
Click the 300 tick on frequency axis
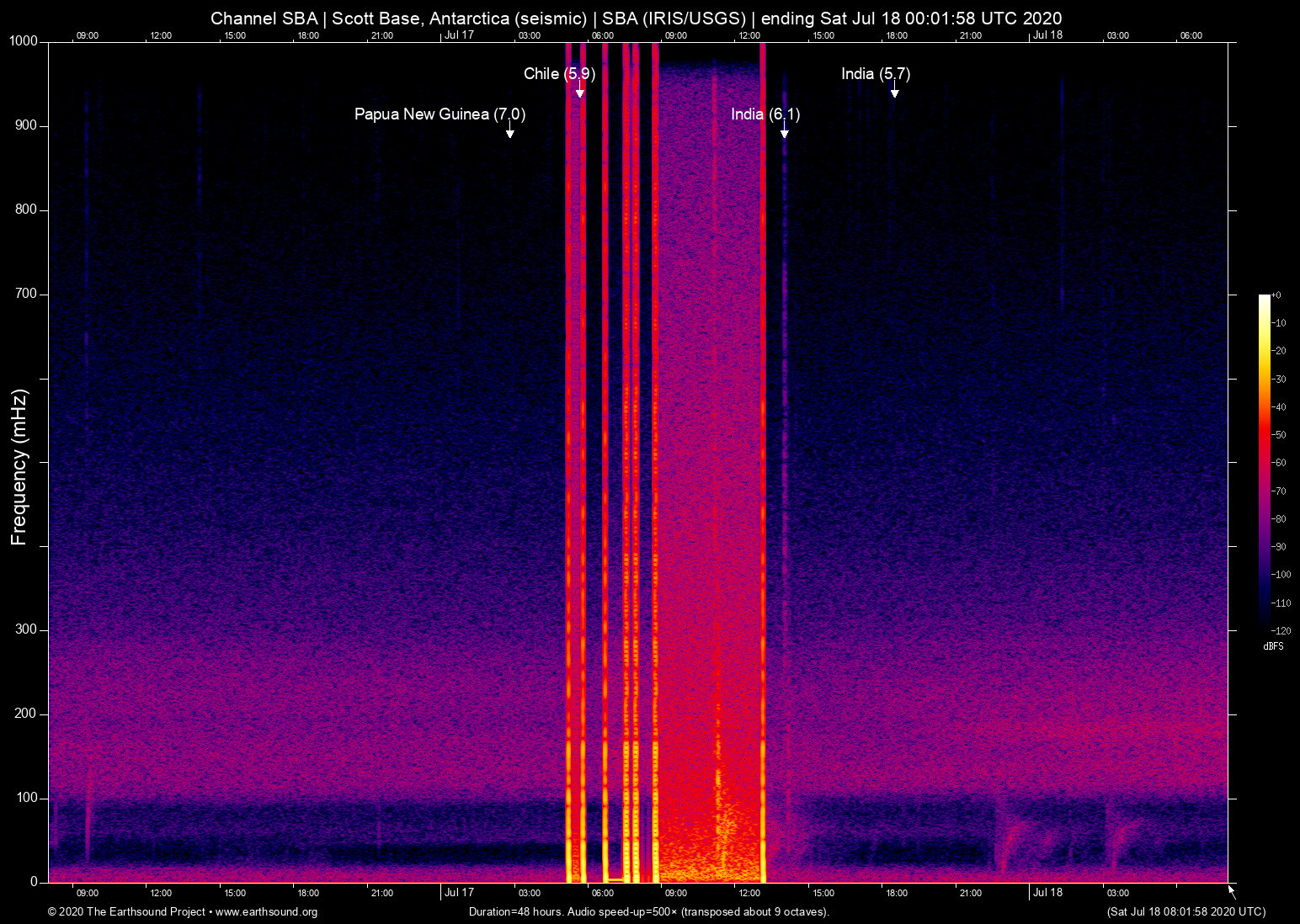pos(27,629)
